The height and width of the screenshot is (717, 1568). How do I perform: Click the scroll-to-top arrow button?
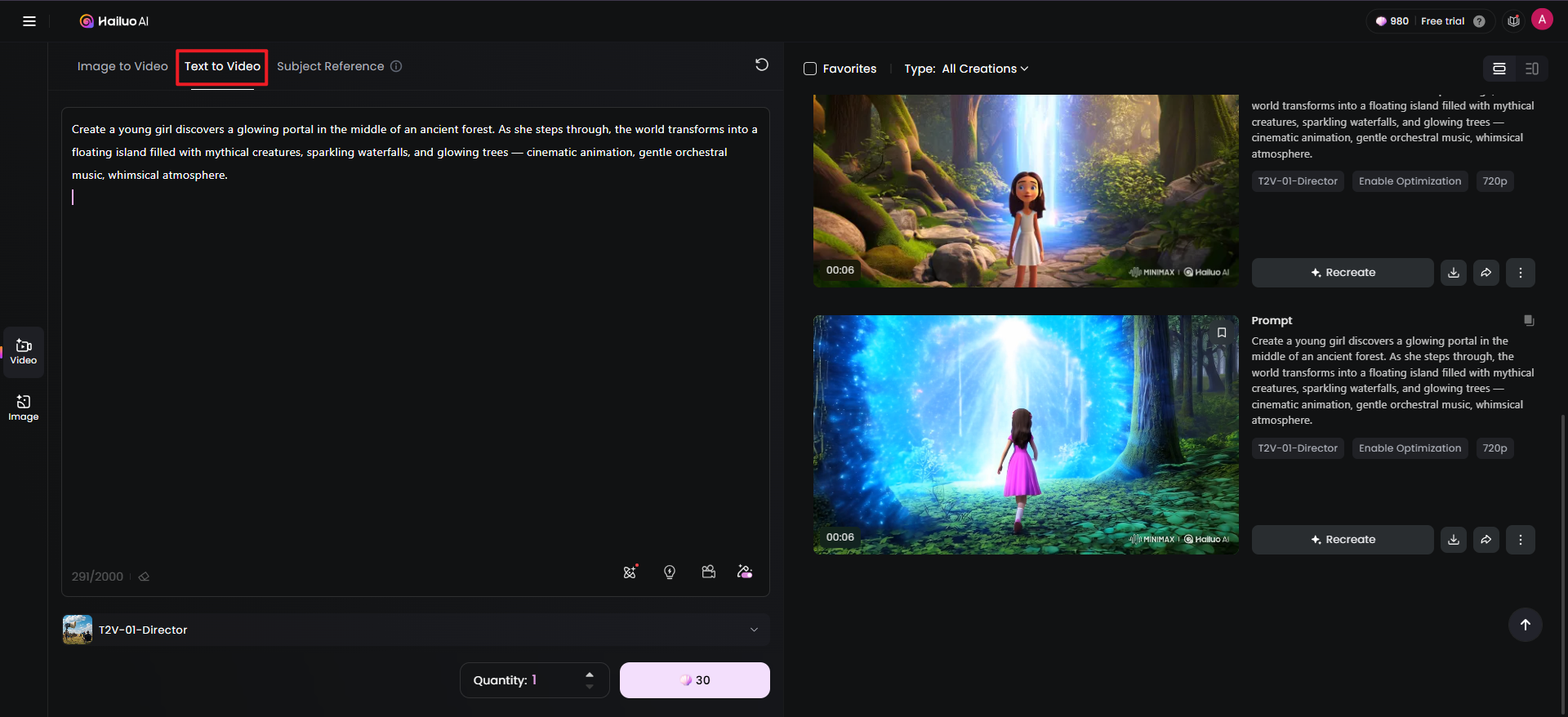[x=1526, y=625]
